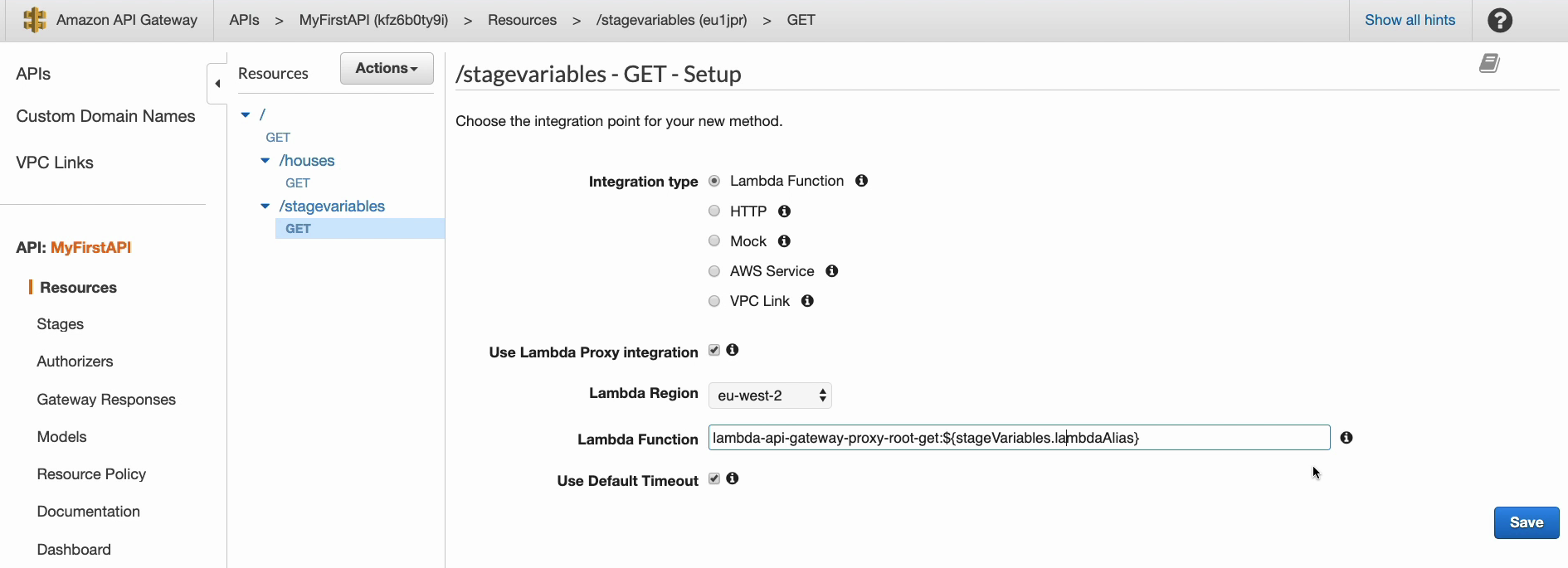Click the Amazon API Gateway logo icon
The image size is (1568, 568).
(35, 20)
